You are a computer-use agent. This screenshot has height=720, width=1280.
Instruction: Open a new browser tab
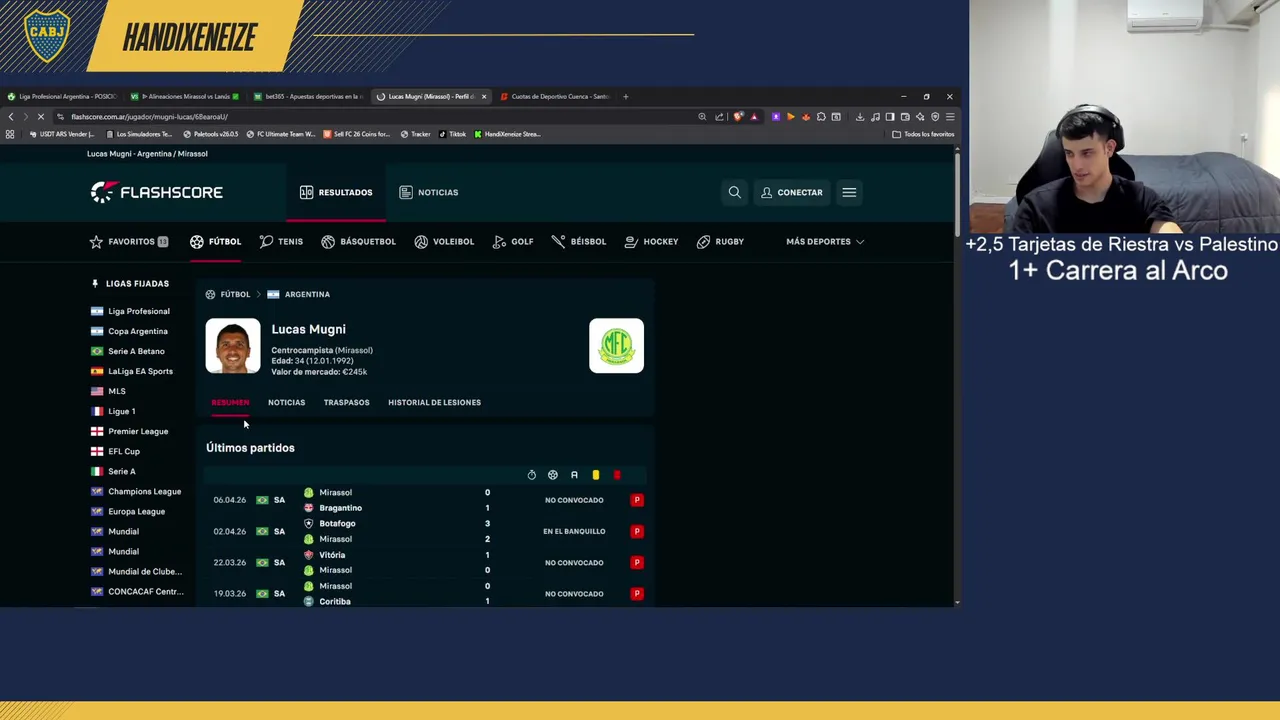pos(626,97)
